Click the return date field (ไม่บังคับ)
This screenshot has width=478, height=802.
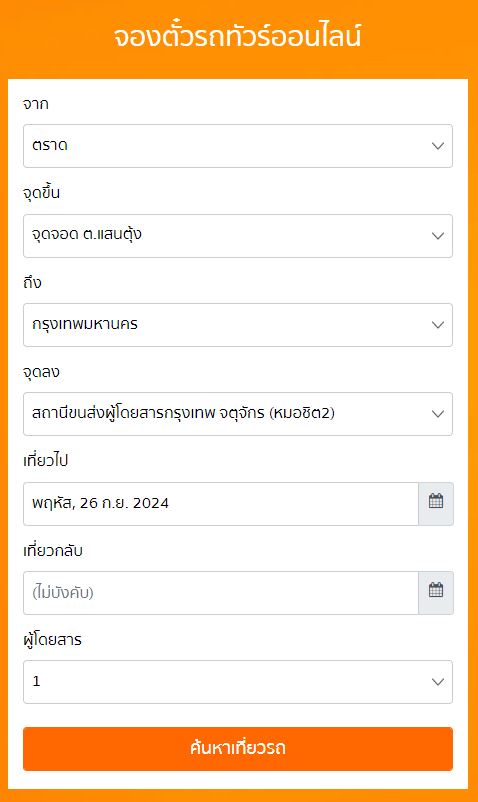coord(221,592)
